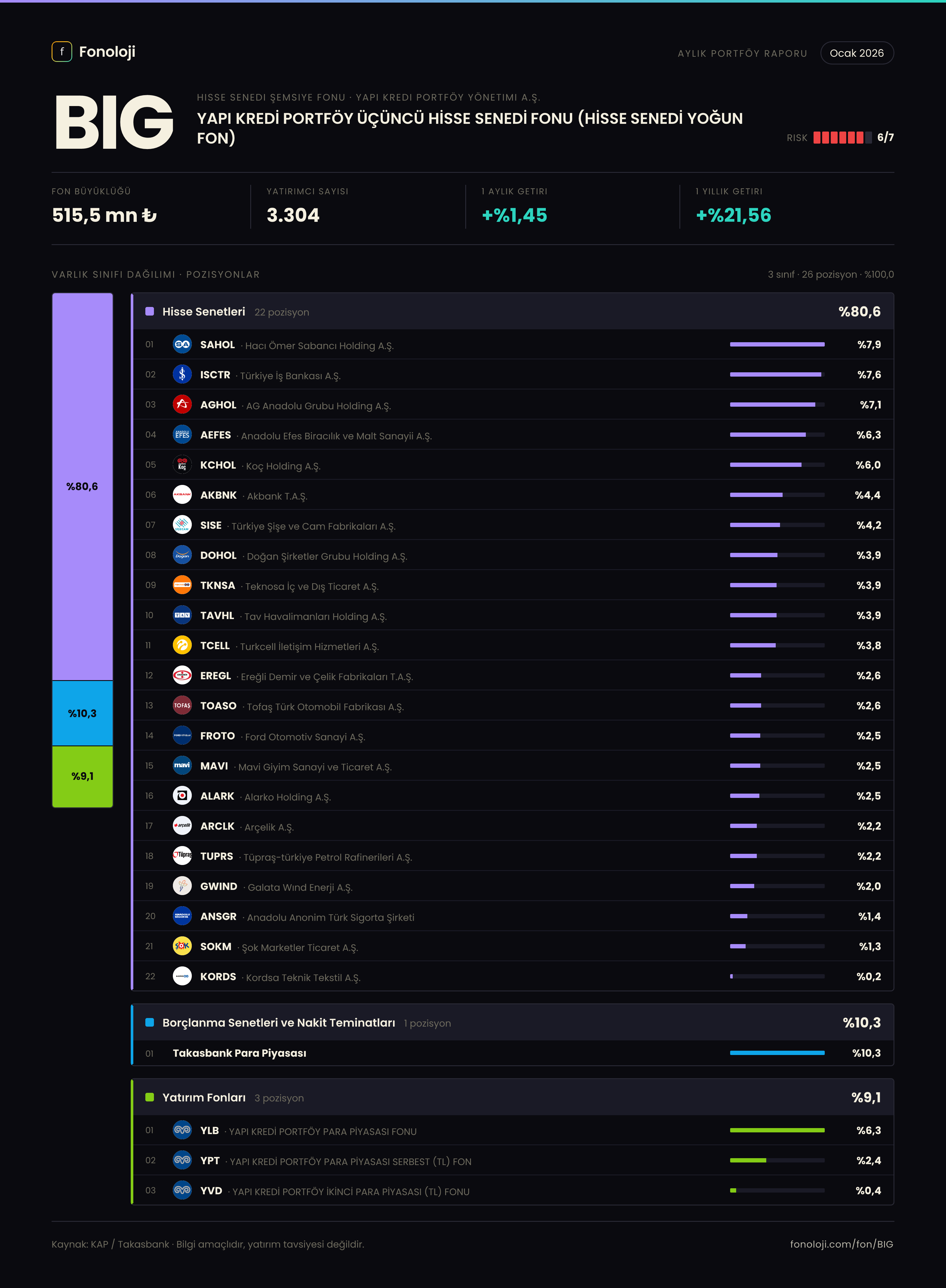The image size is (946, 1288).
Task: Open the ALARK Alarko Holding logo
Action: pos(182,796)
